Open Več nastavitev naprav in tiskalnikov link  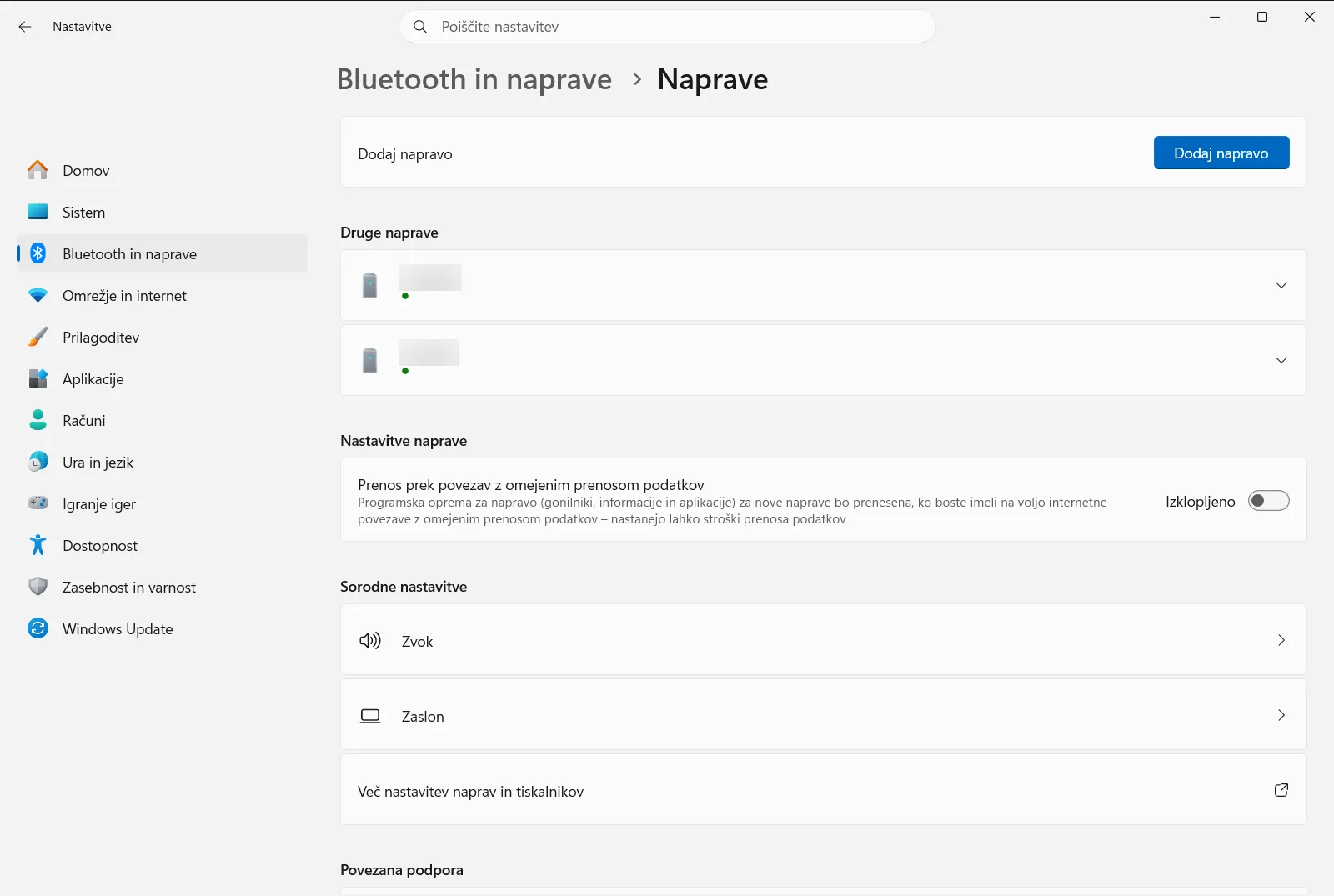(x=823, y=789)
